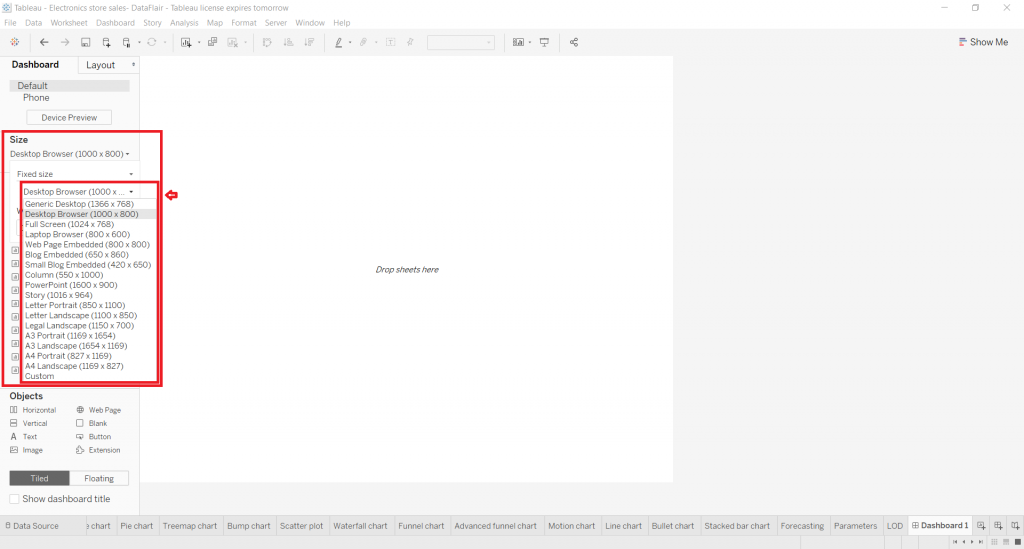This screenshot has height=549, width=1024.
Task: Switch layout mode to Tiled
Action: [41, 478]
